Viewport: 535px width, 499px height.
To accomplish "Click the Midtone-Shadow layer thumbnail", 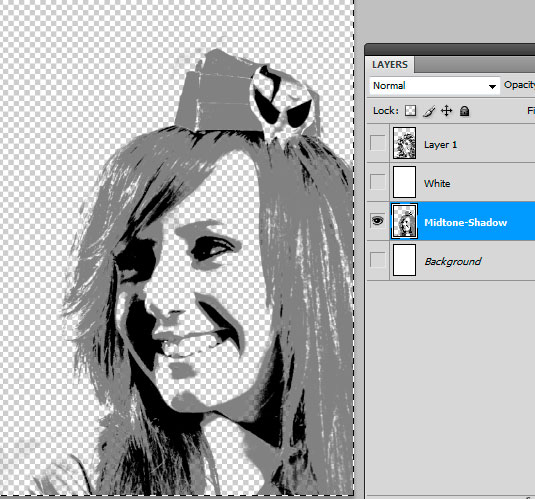I will pos(404,221).
